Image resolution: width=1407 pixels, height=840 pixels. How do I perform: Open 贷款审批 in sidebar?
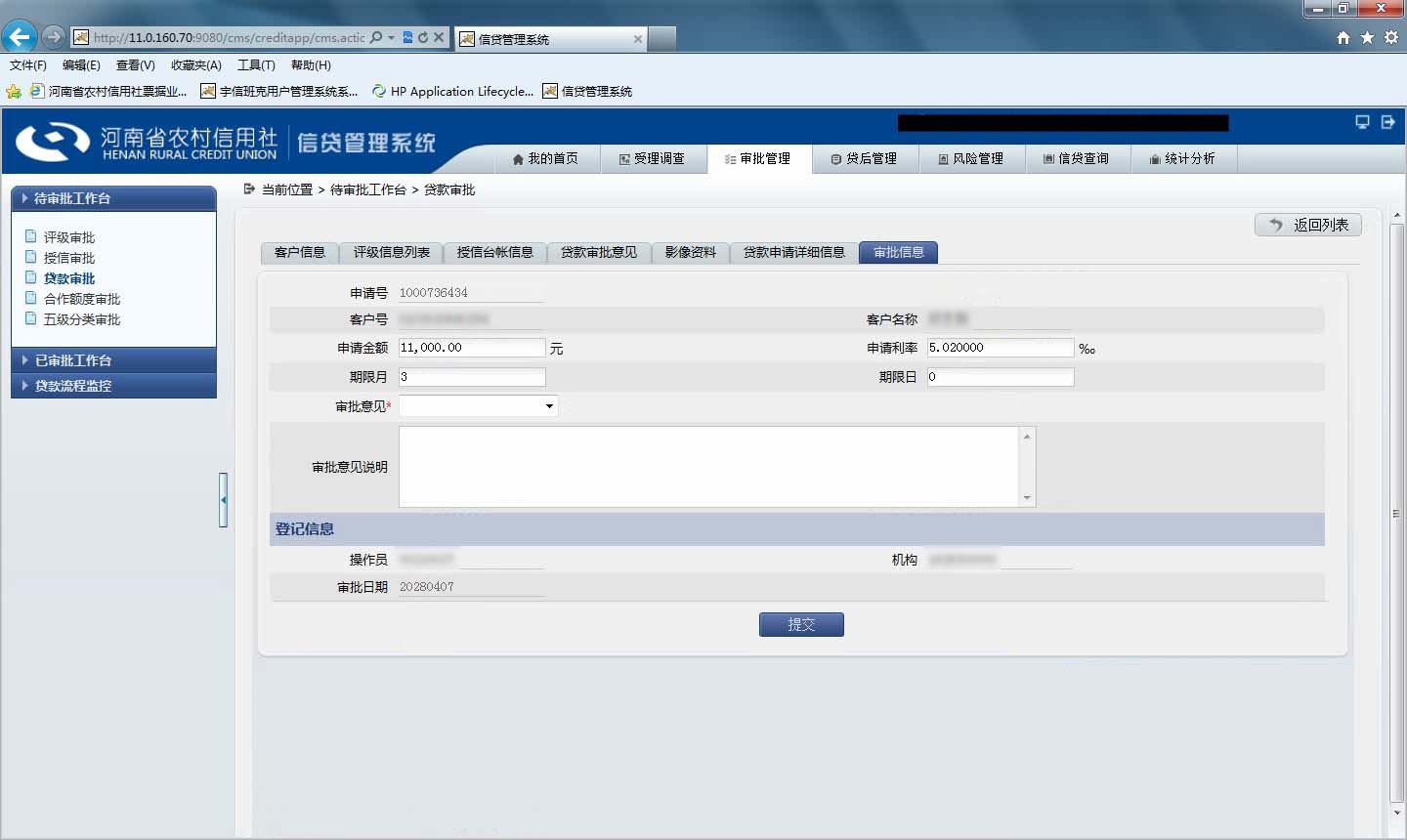[x=68, y=278]
